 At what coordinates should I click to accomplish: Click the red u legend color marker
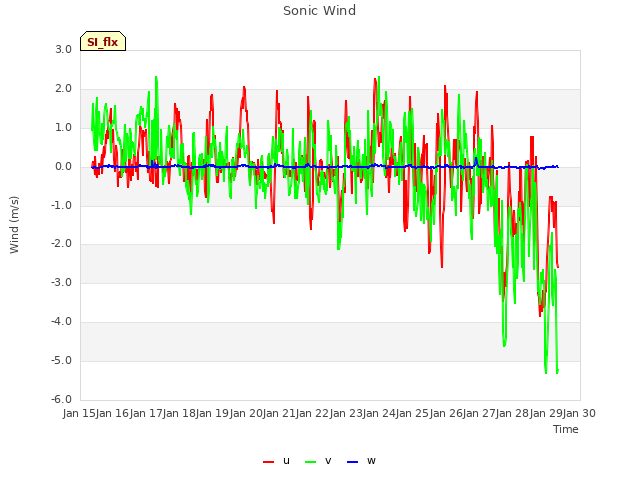[x=268, y=462]
